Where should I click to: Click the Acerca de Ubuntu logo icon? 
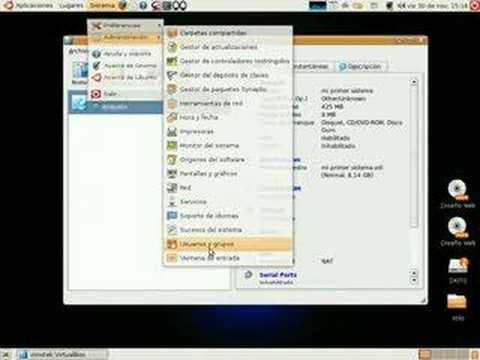pos(96,77)
